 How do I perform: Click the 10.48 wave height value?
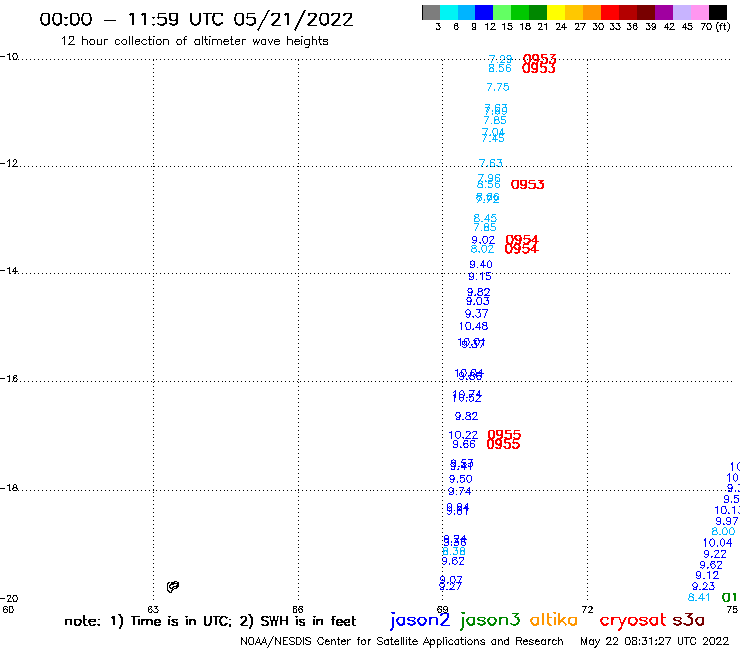click(x=473, y=326)
